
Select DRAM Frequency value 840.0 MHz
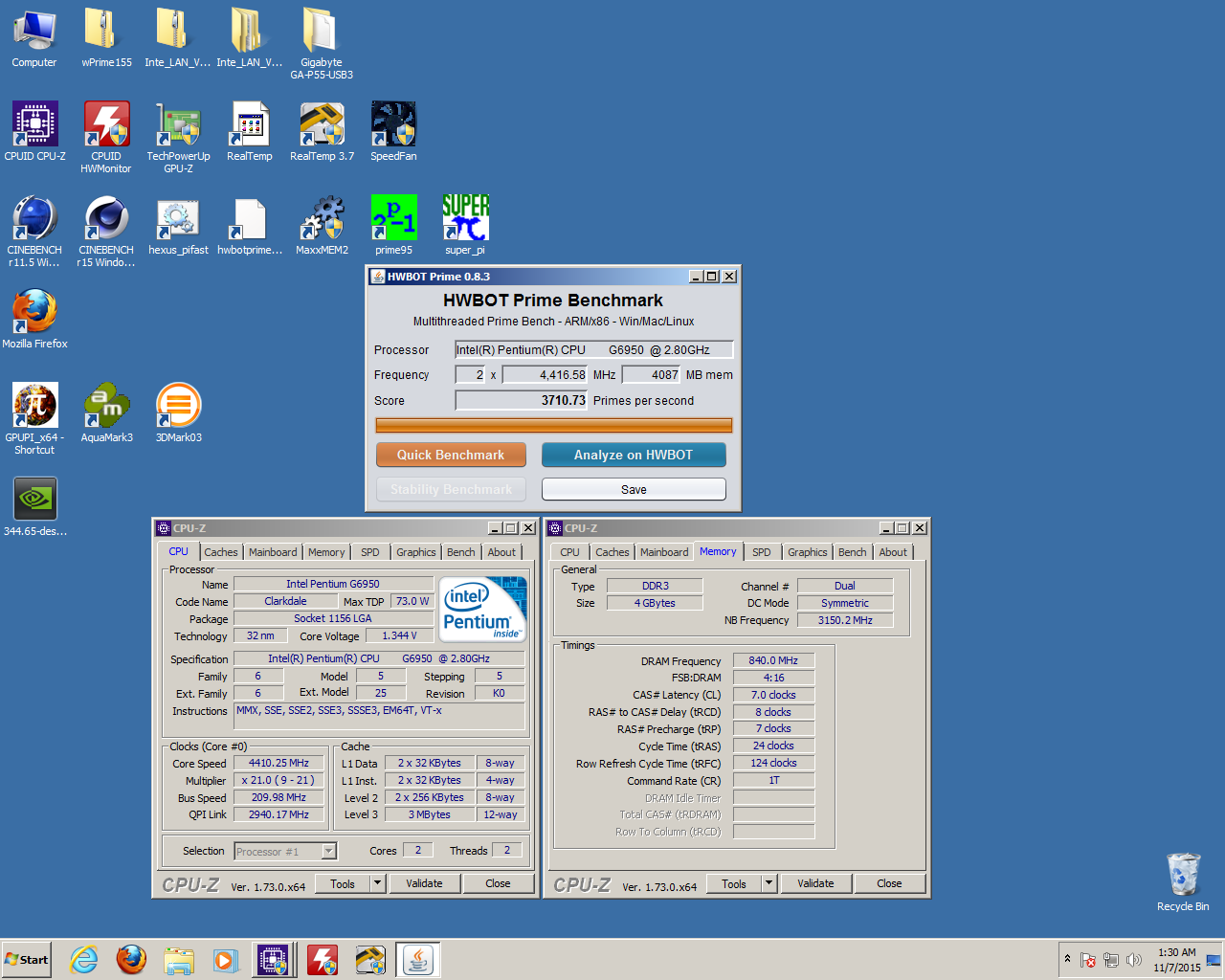coord(773,660)
